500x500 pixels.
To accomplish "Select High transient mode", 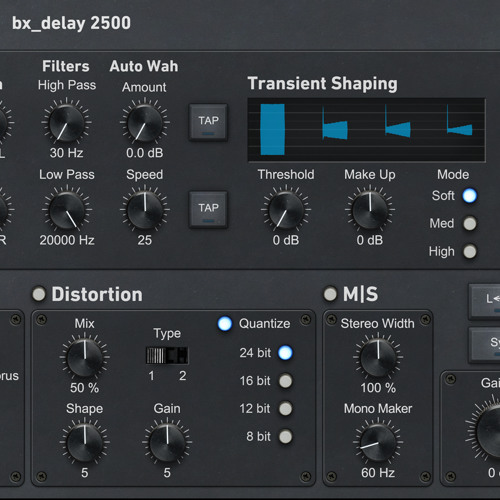I will (x=470, y=252).
